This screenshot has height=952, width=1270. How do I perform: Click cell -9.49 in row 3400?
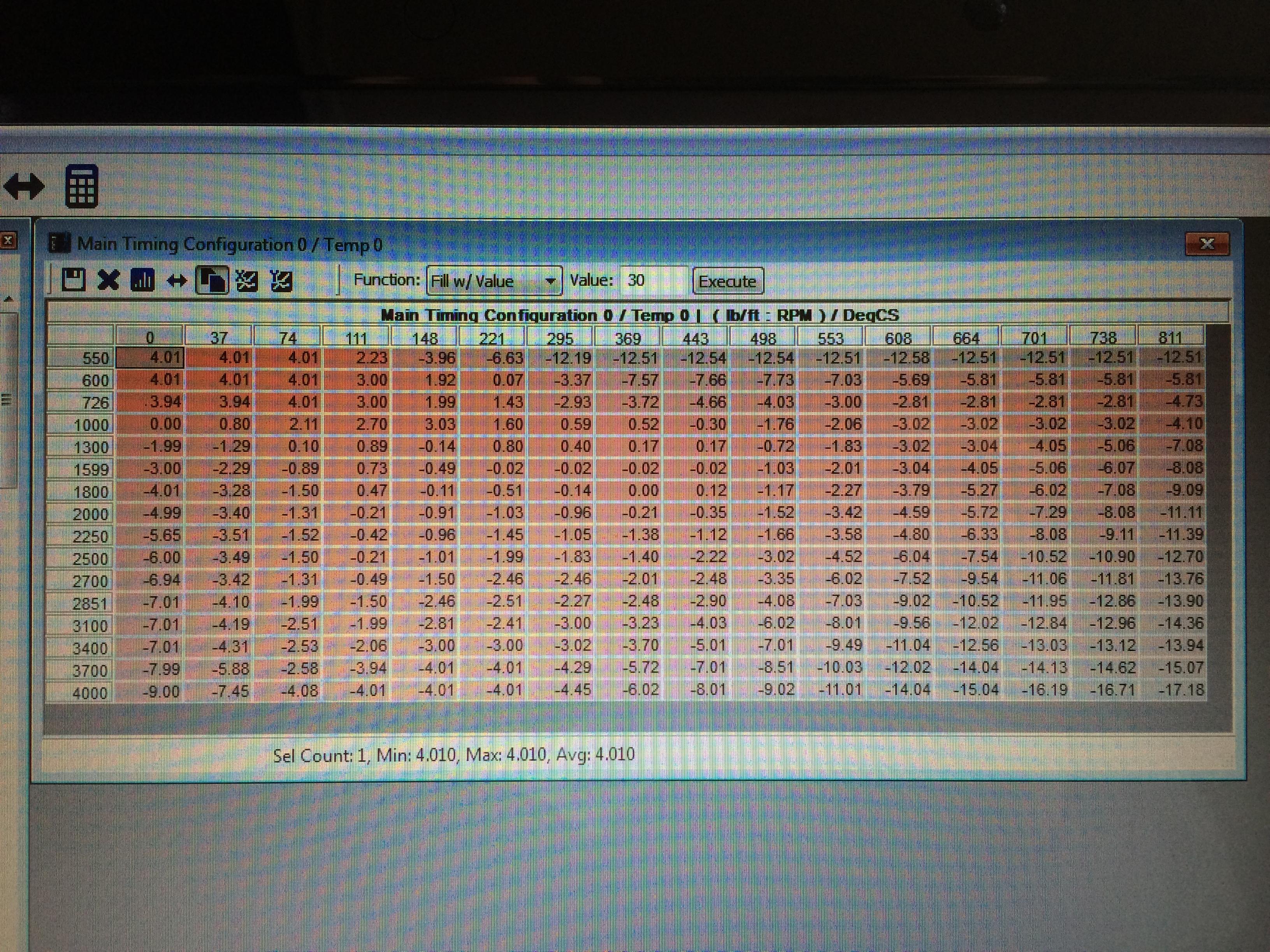[x=831, y=645]
